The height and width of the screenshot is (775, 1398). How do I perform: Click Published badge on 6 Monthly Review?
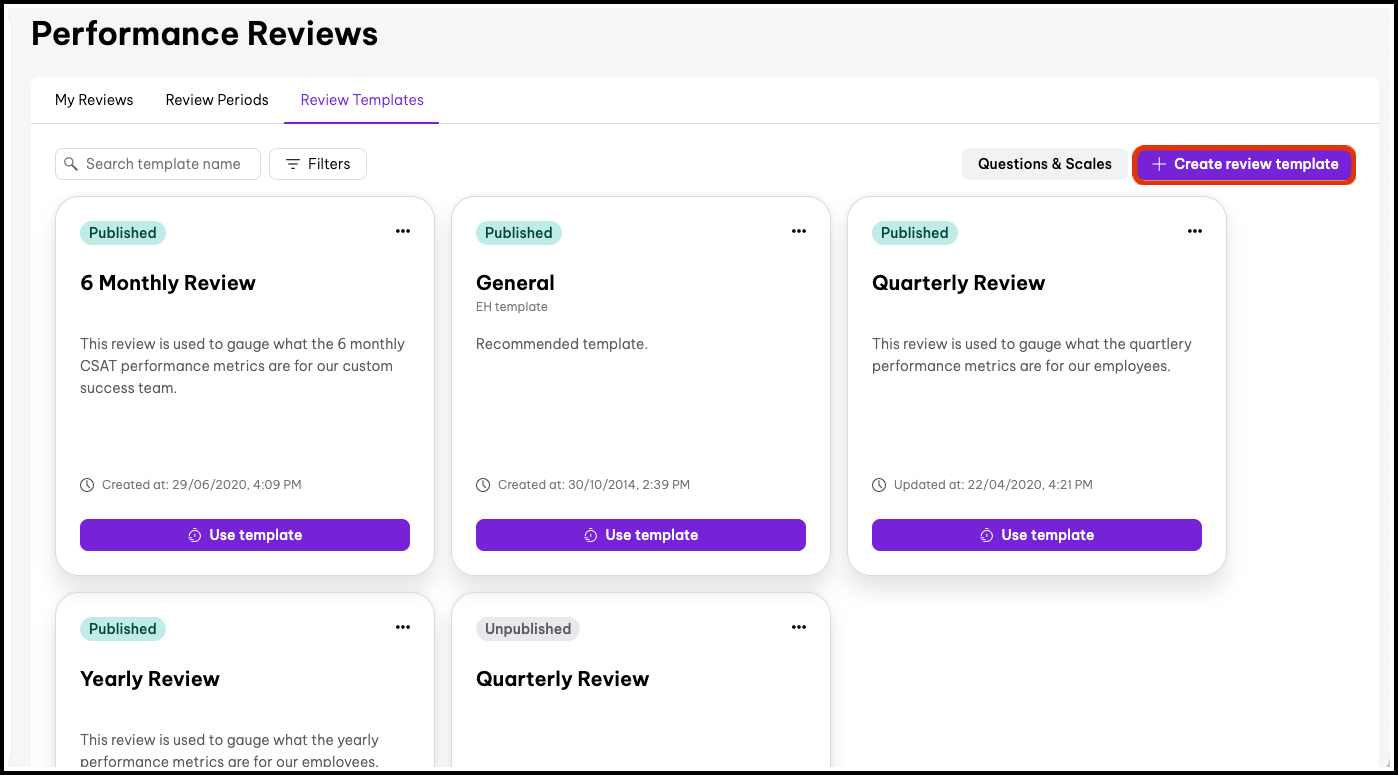click(123, 233)
